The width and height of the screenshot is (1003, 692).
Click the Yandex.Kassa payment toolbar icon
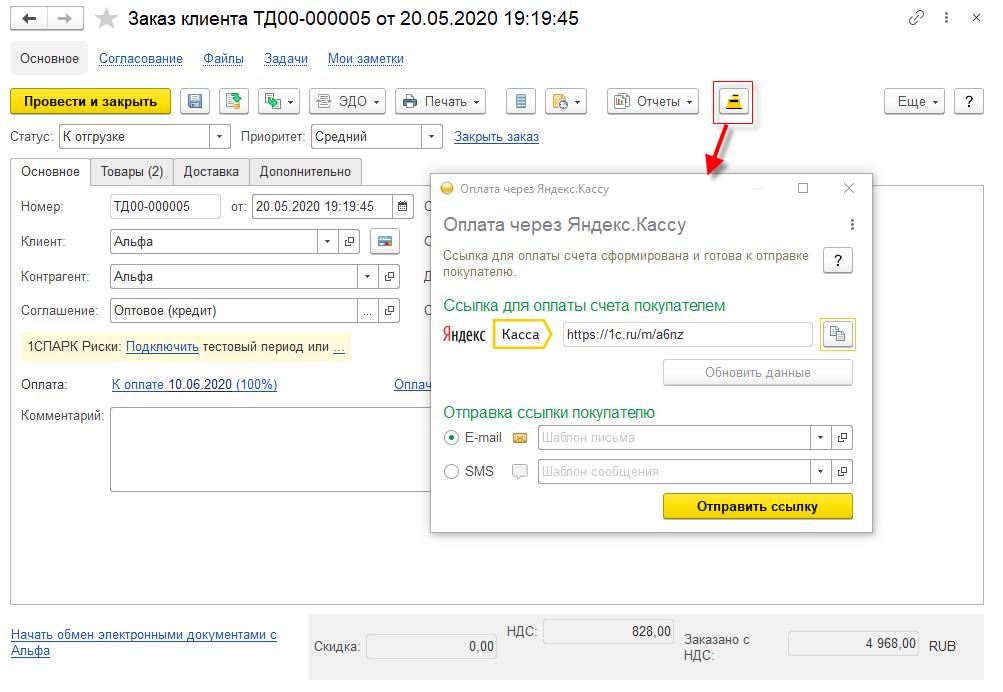point(733,102)
